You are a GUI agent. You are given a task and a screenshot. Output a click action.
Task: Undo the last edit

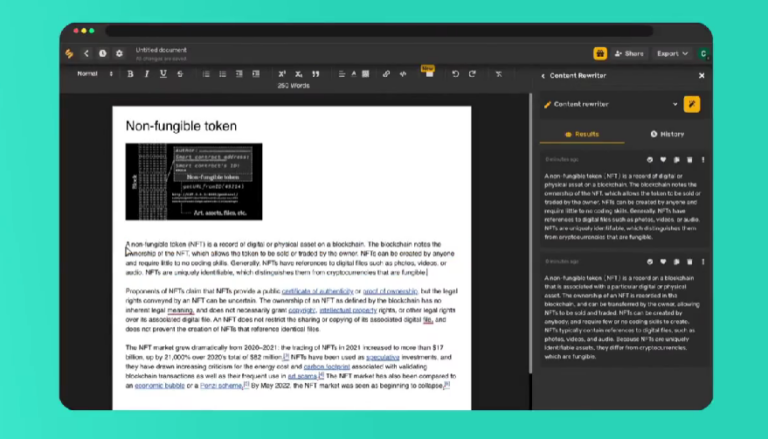click(x=456, y=74)
